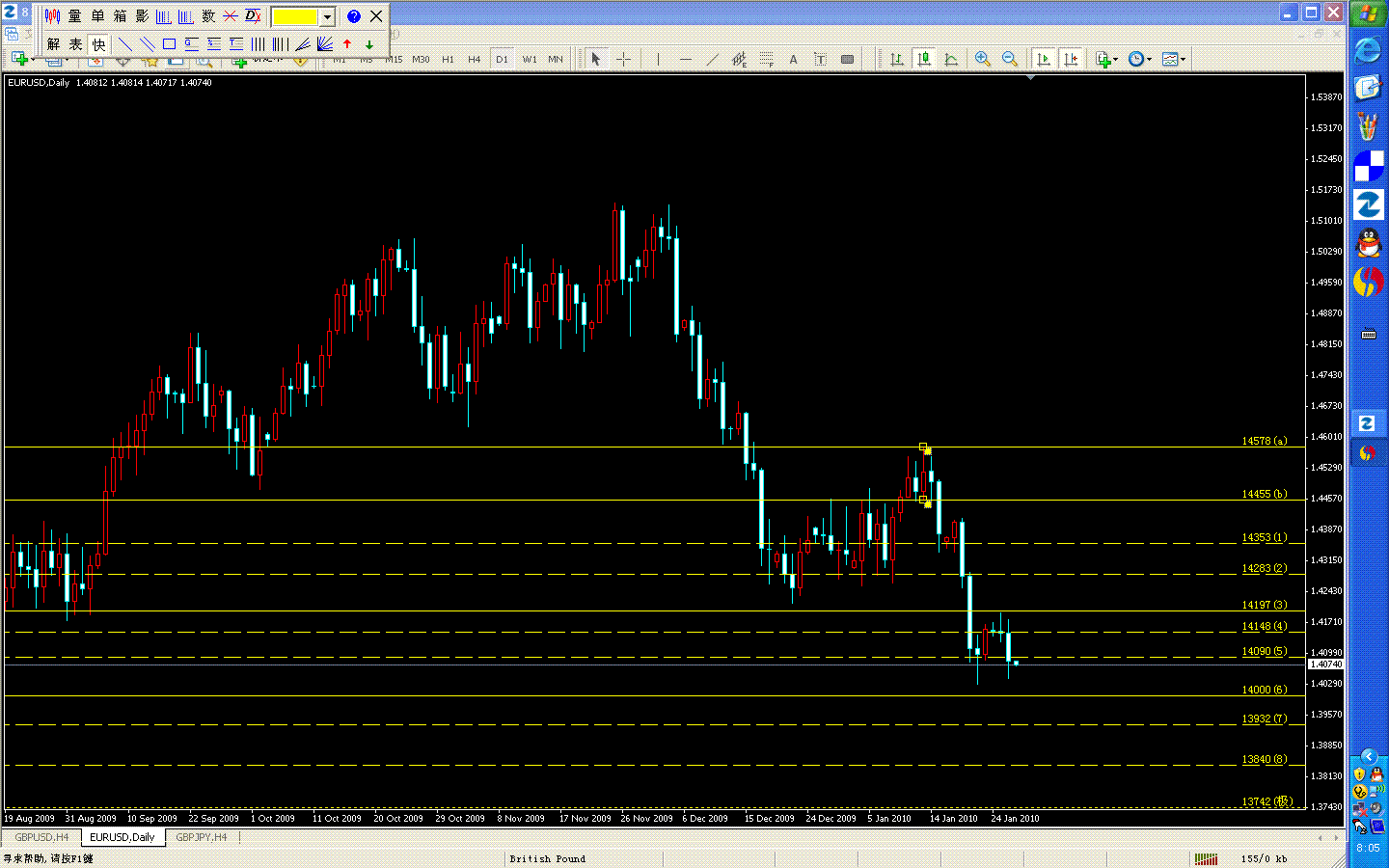The width and height of the screenshot is (1389, 868).
Task: Activate the crosshair tool
Action: pos(623,60)
